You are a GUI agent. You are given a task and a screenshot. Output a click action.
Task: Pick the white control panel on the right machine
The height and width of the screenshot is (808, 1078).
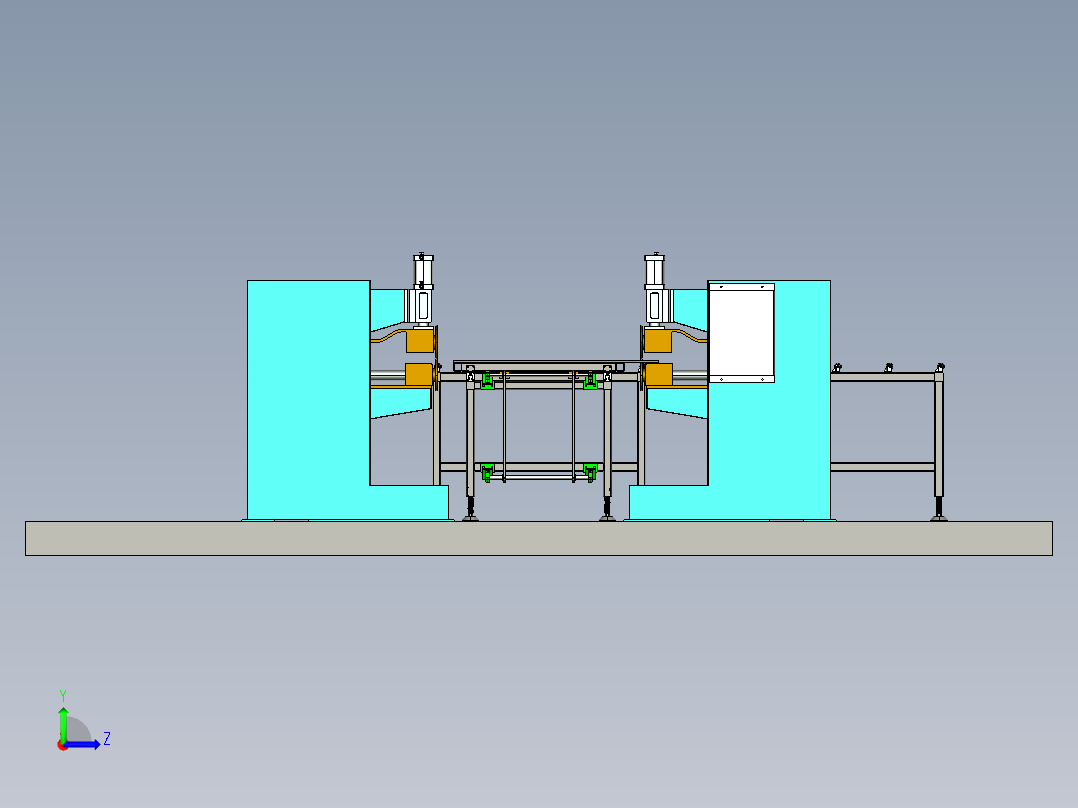tap(741, 333)
